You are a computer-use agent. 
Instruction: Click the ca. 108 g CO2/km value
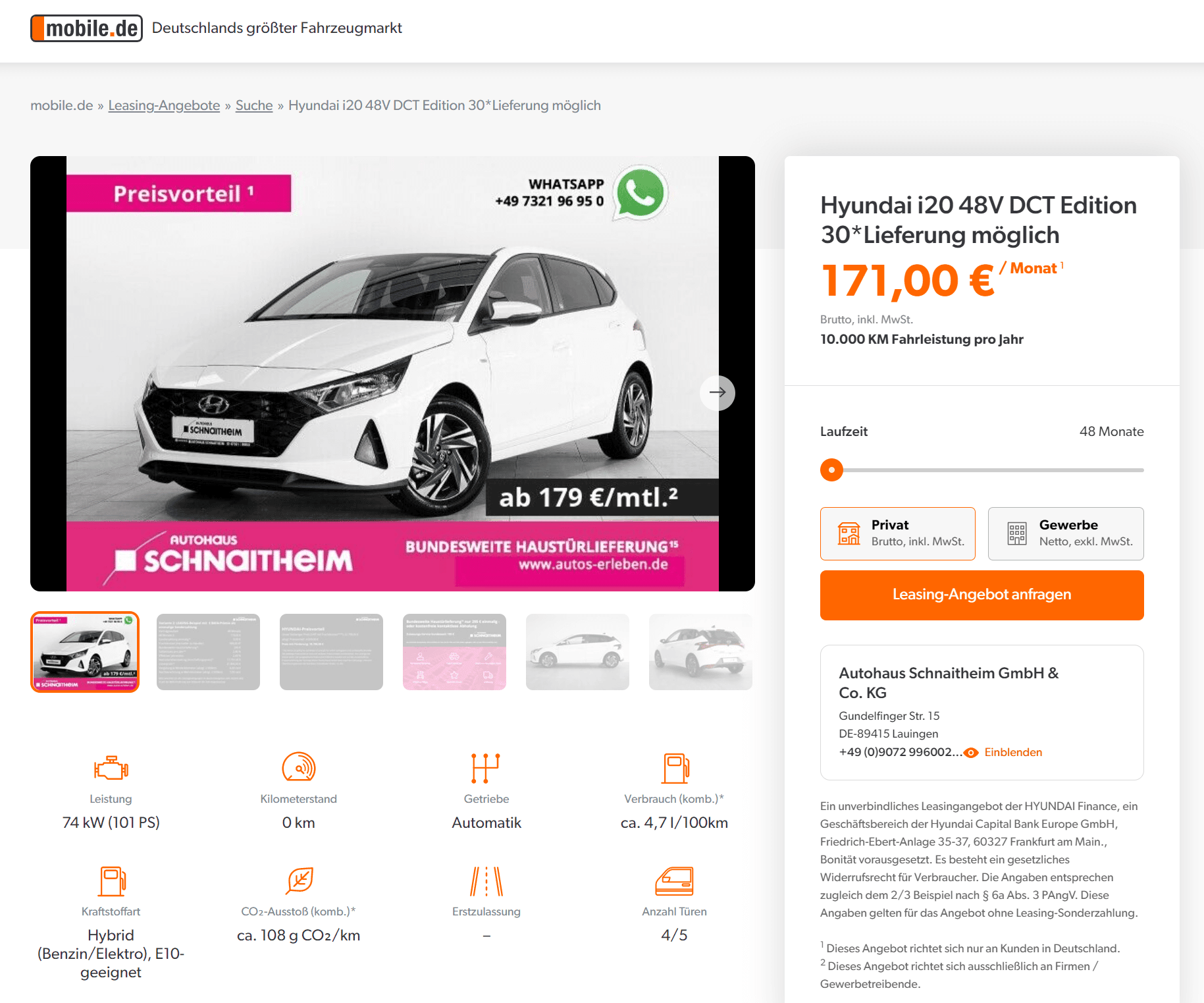tap(298, 935)
